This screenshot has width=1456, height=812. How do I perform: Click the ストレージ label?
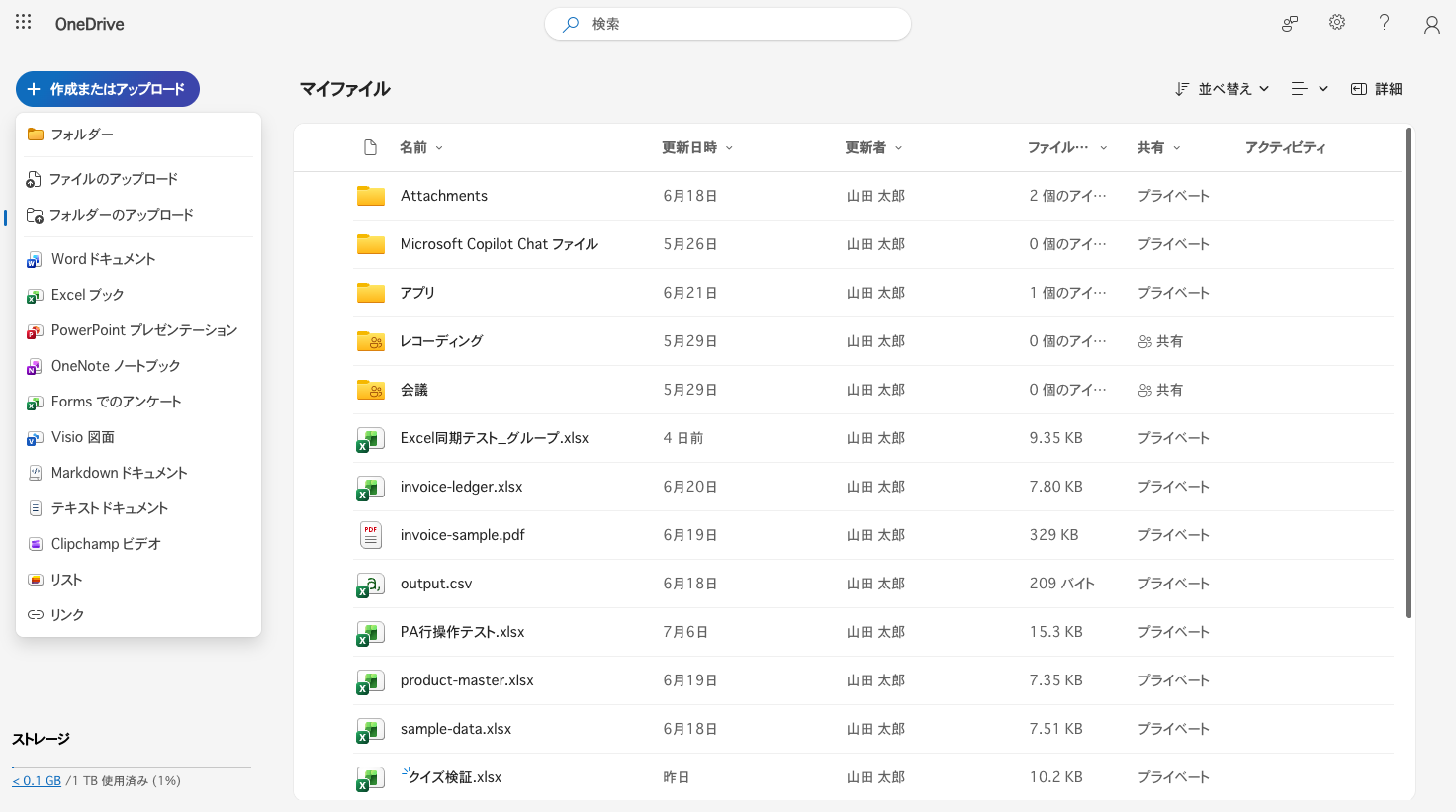[x=42, y=739]
